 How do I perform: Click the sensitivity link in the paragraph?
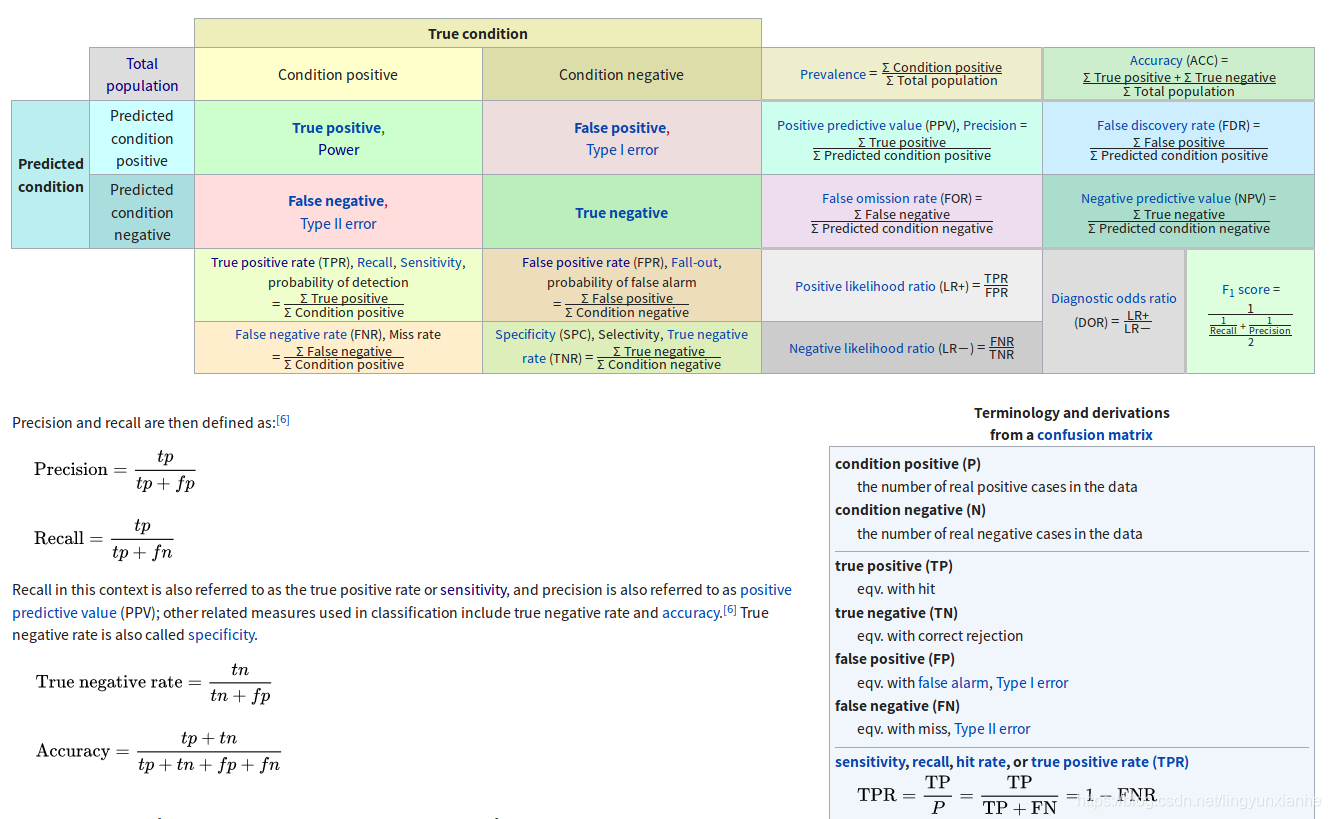pyautogui.click(x=474, y=590)
